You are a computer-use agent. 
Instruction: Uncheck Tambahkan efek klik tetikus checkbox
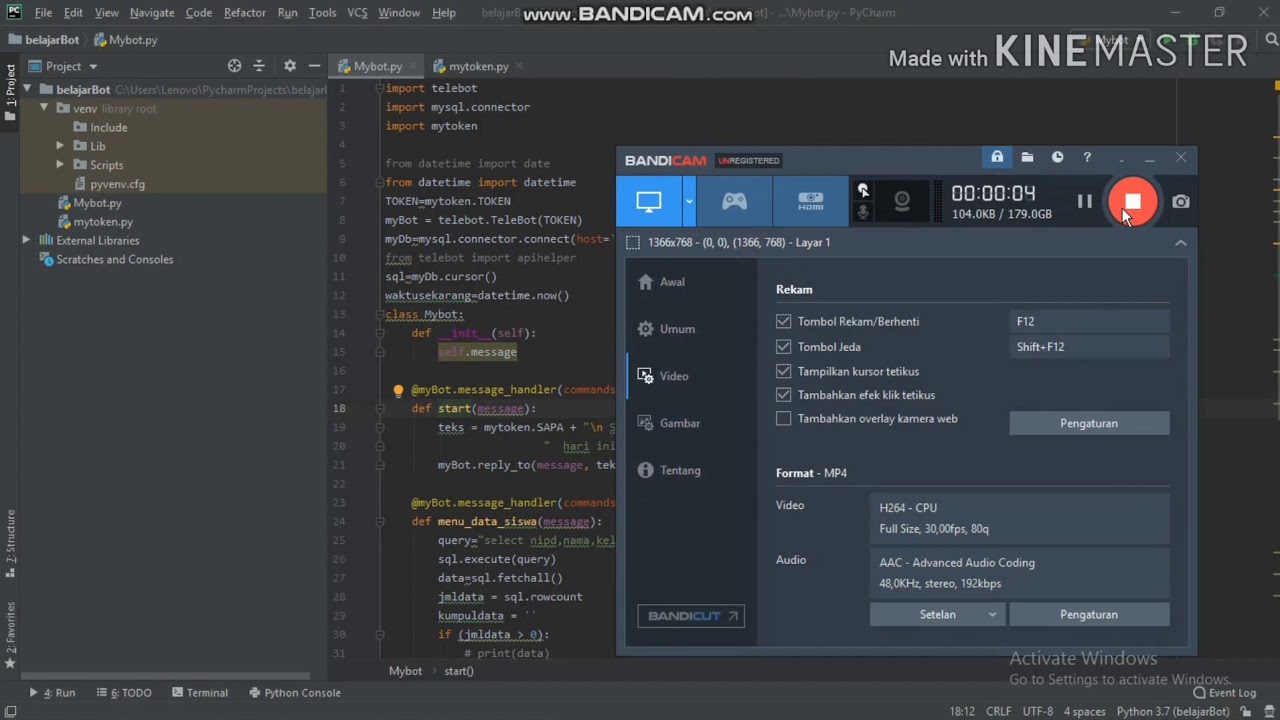[x=784, y=395]
